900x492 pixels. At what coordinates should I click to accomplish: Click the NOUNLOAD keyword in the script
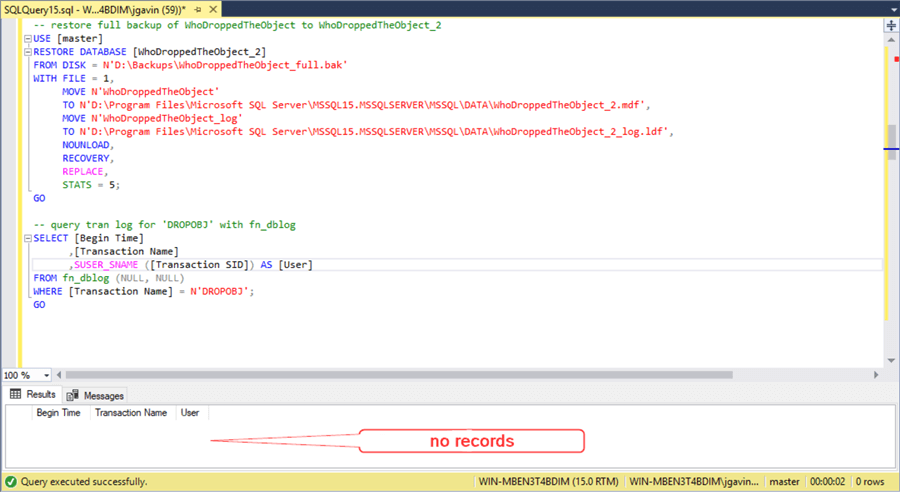86,145
